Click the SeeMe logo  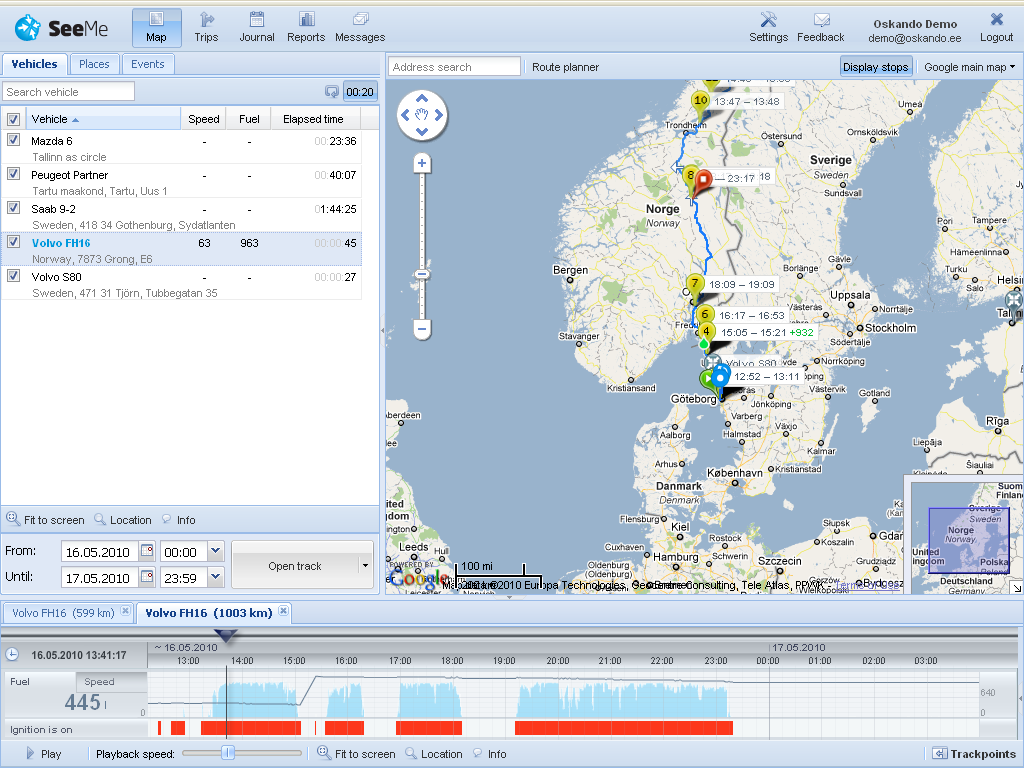click(x=61, y=28)
